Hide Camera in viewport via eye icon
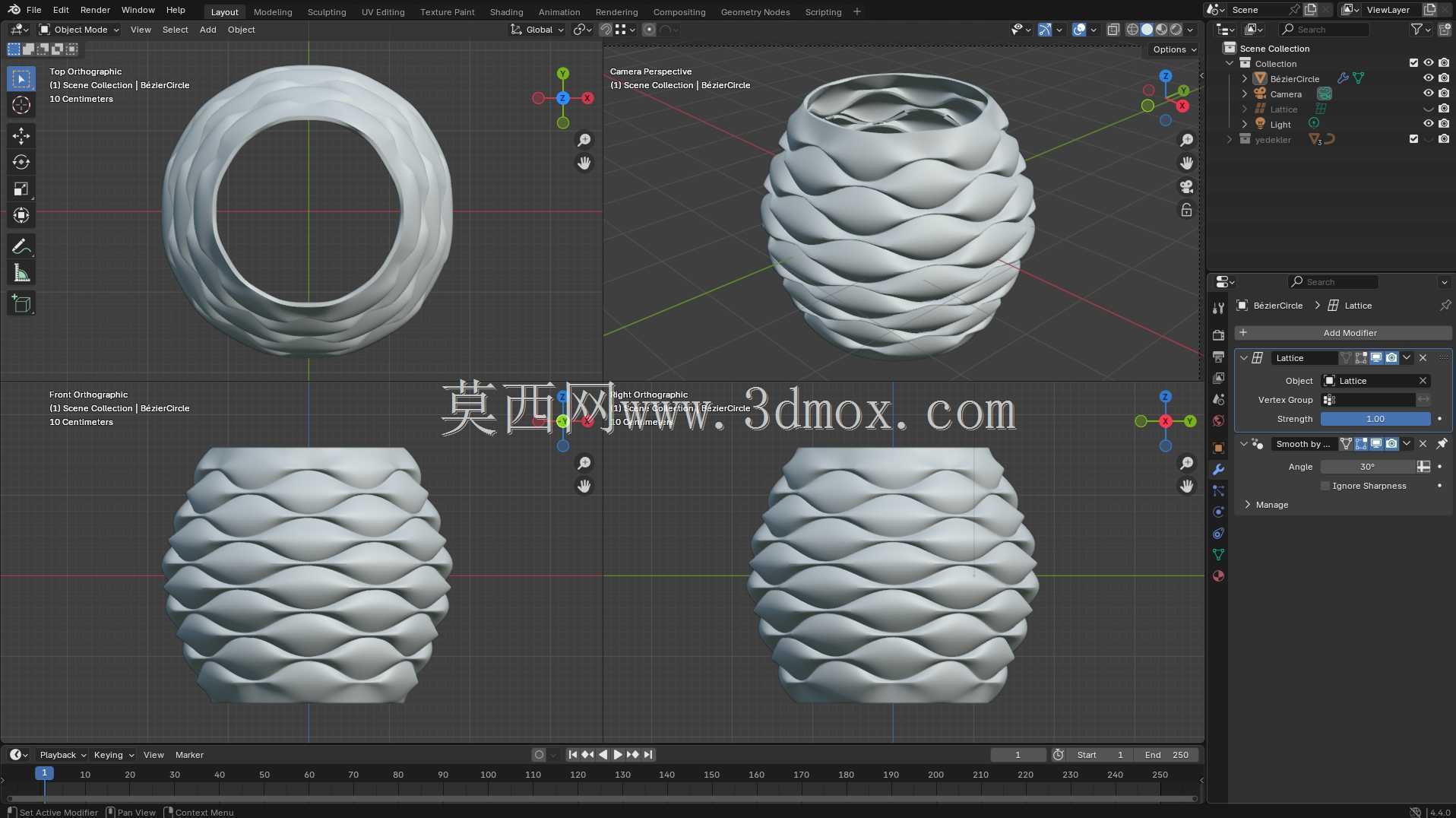Image resolution: width=1456 pixels, height=818 pixels. [1429, 94]
